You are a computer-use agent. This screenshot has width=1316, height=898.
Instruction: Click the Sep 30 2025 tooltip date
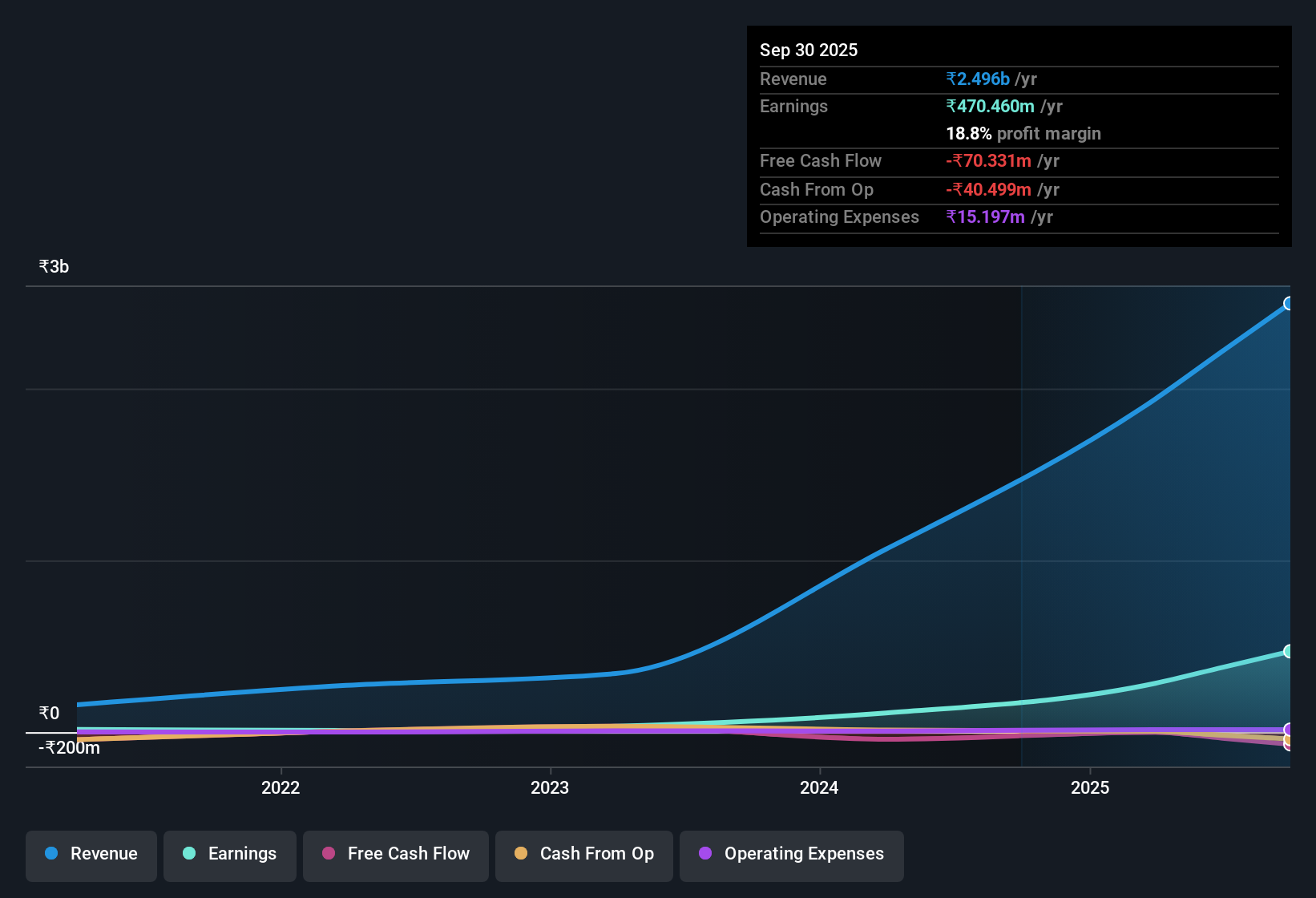pos(809,50)
